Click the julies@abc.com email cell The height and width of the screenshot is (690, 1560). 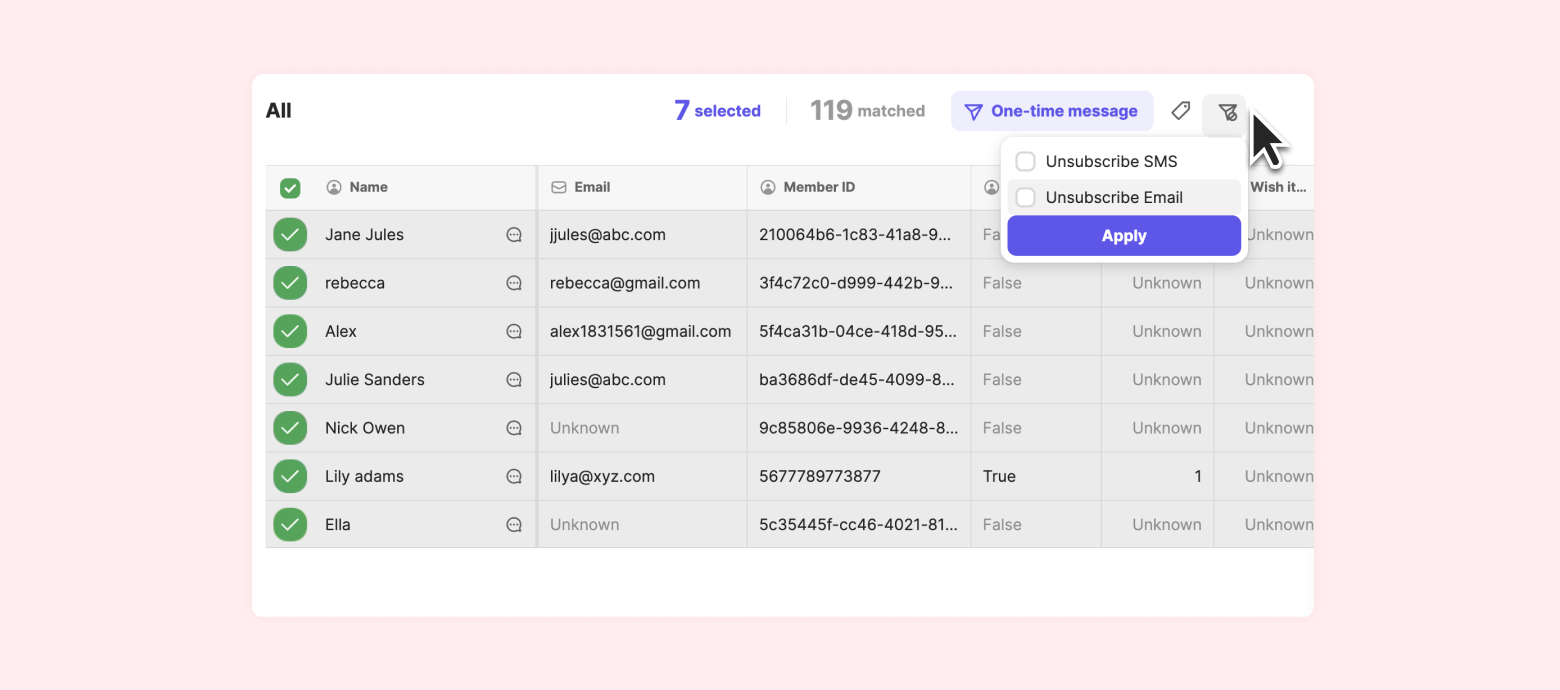[607, 380]
